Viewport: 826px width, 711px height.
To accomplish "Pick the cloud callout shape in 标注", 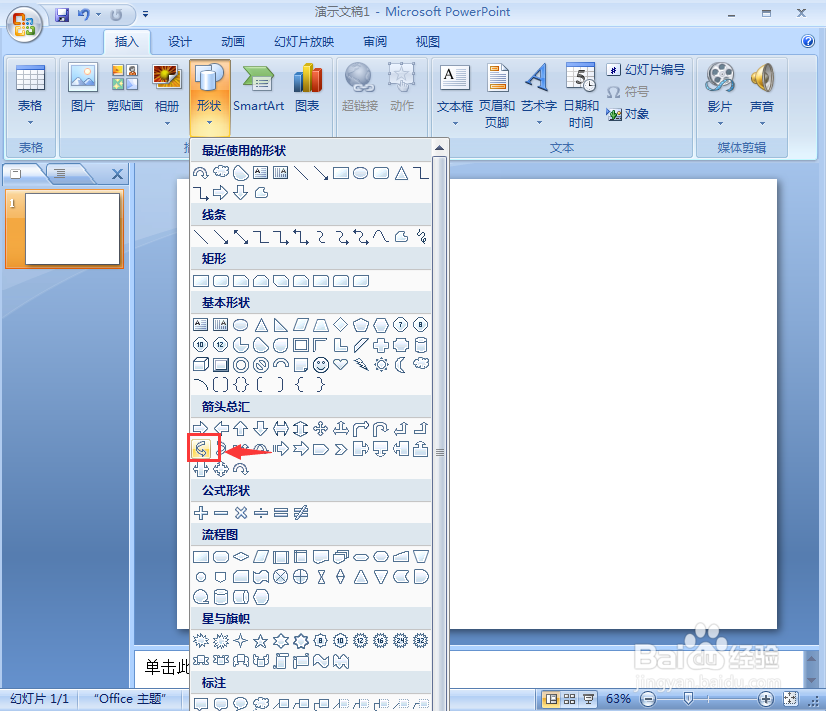I will (261, 703).
